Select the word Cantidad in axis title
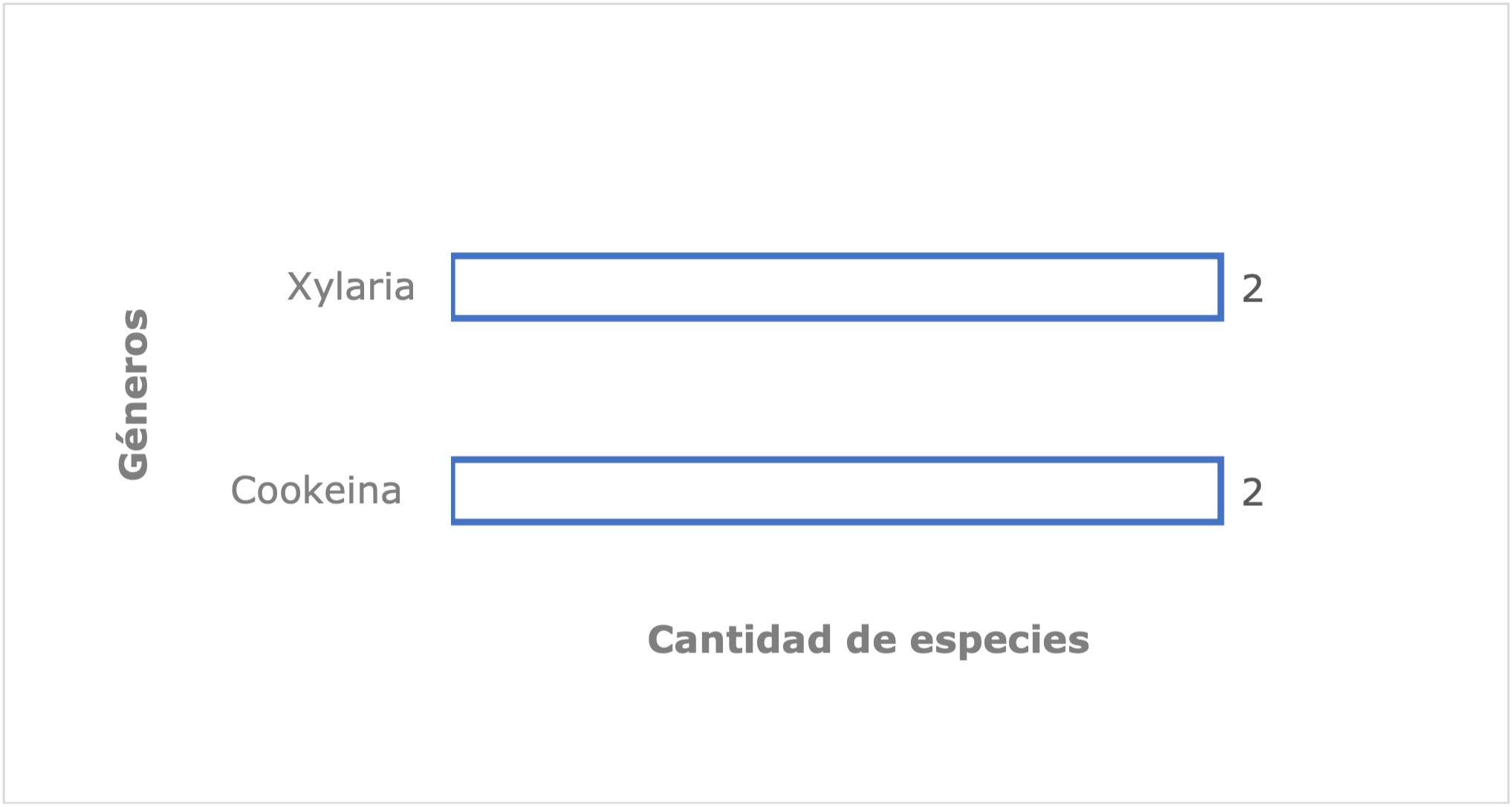This screenshot has height=807, width=1512. point(739,640)
